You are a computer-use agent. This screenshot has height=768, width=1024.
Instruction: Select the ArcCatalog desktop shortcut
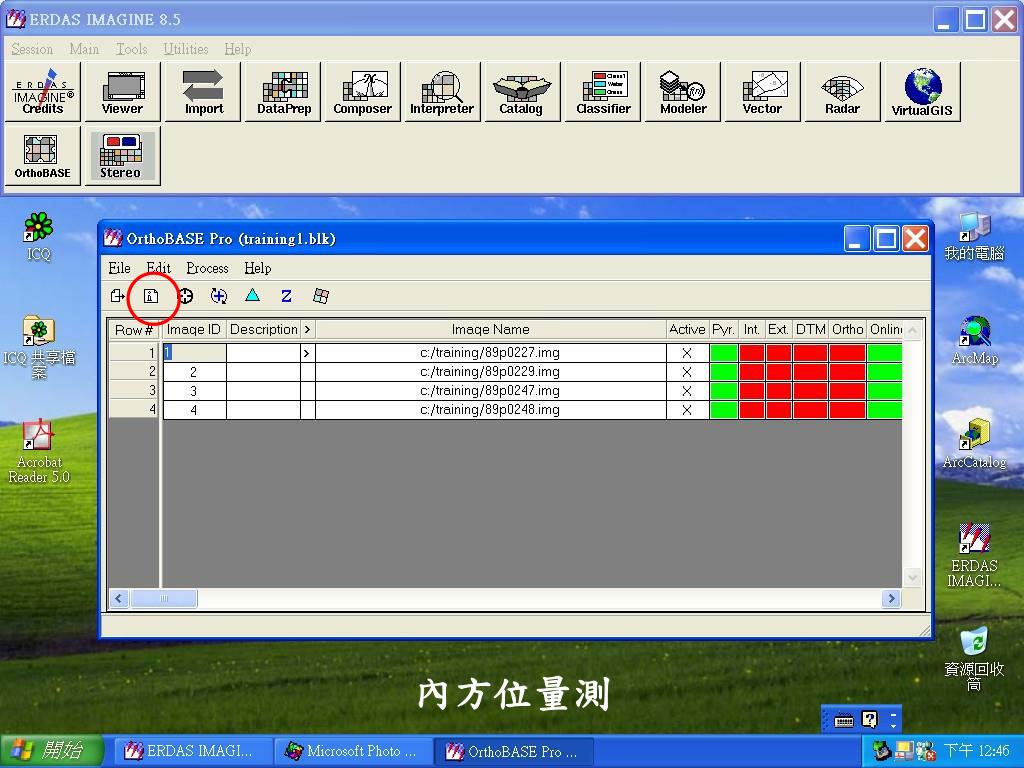tap(974, 444)
